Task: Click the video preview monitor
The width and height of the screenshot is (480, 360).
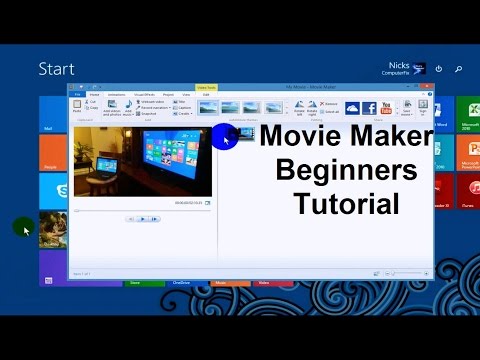Action: point(143,162)
